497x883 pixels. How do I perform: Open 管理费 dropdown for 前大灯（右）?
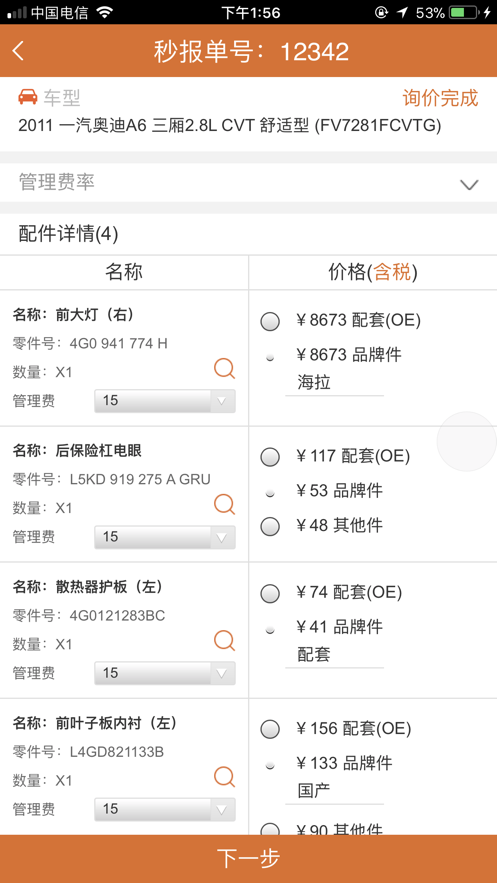165,401
